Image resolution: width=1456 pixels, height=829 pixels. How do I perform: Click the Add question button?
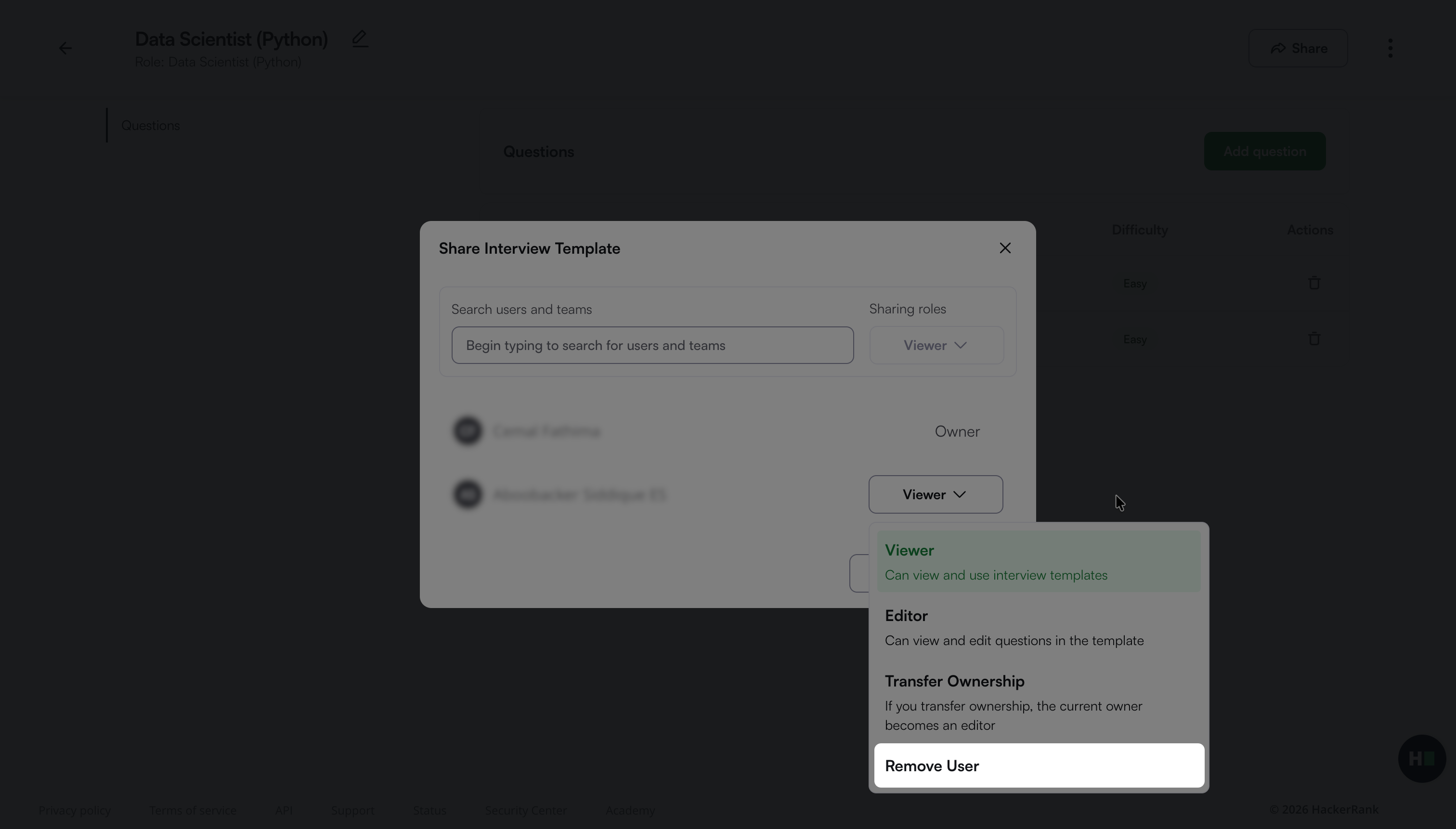coord(1265,152)
